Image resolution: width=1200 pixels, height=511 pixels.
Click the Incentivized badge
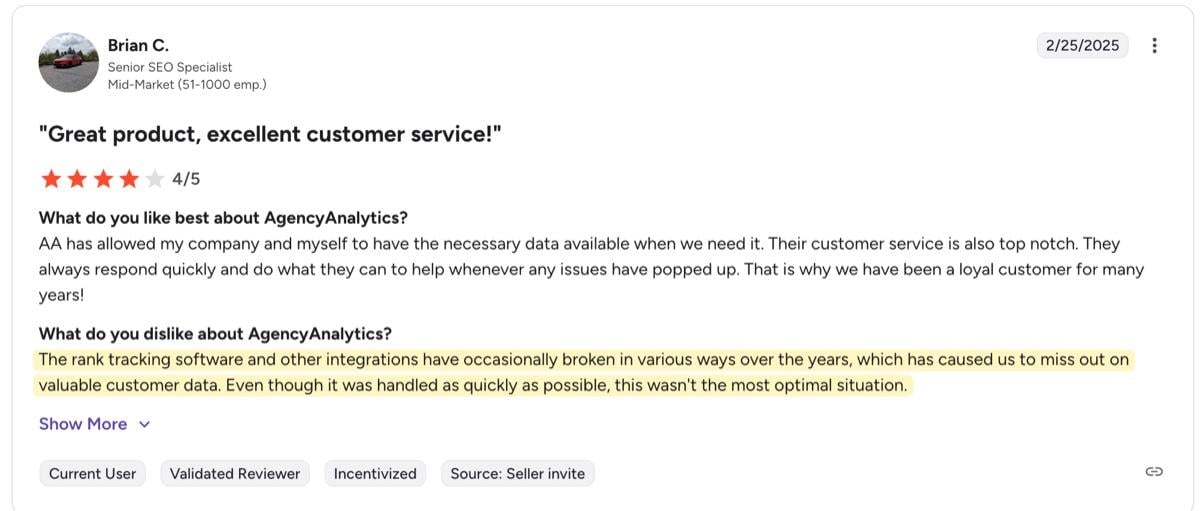[x=375, y=474]
